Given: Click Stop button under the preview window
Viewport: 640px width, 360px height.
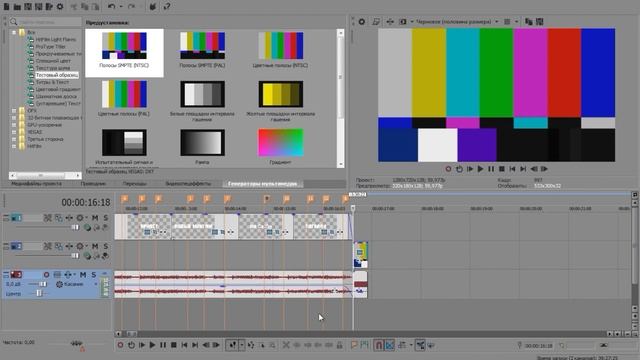Looking at the screenshot, I should (x=502, y=169).
